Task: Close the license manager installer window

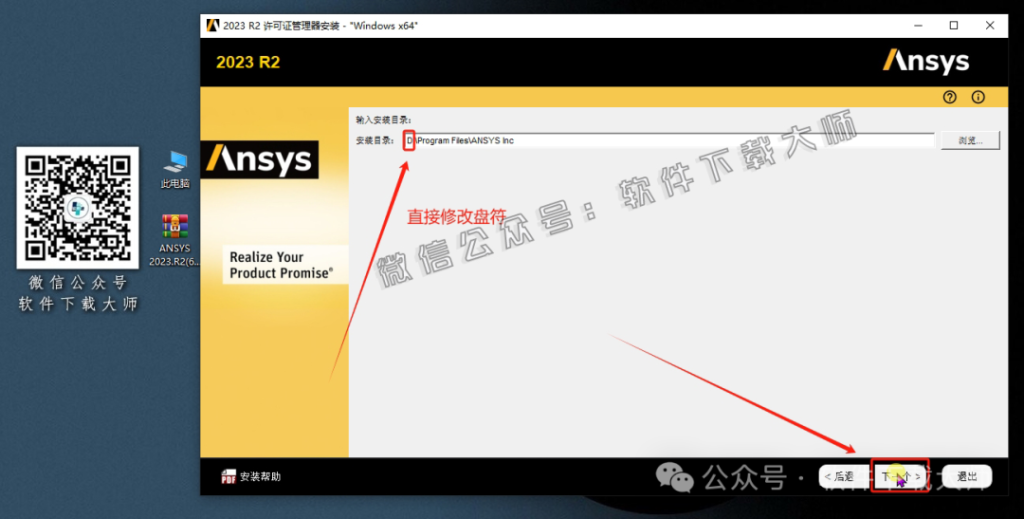Action: [x=989, y=25]
